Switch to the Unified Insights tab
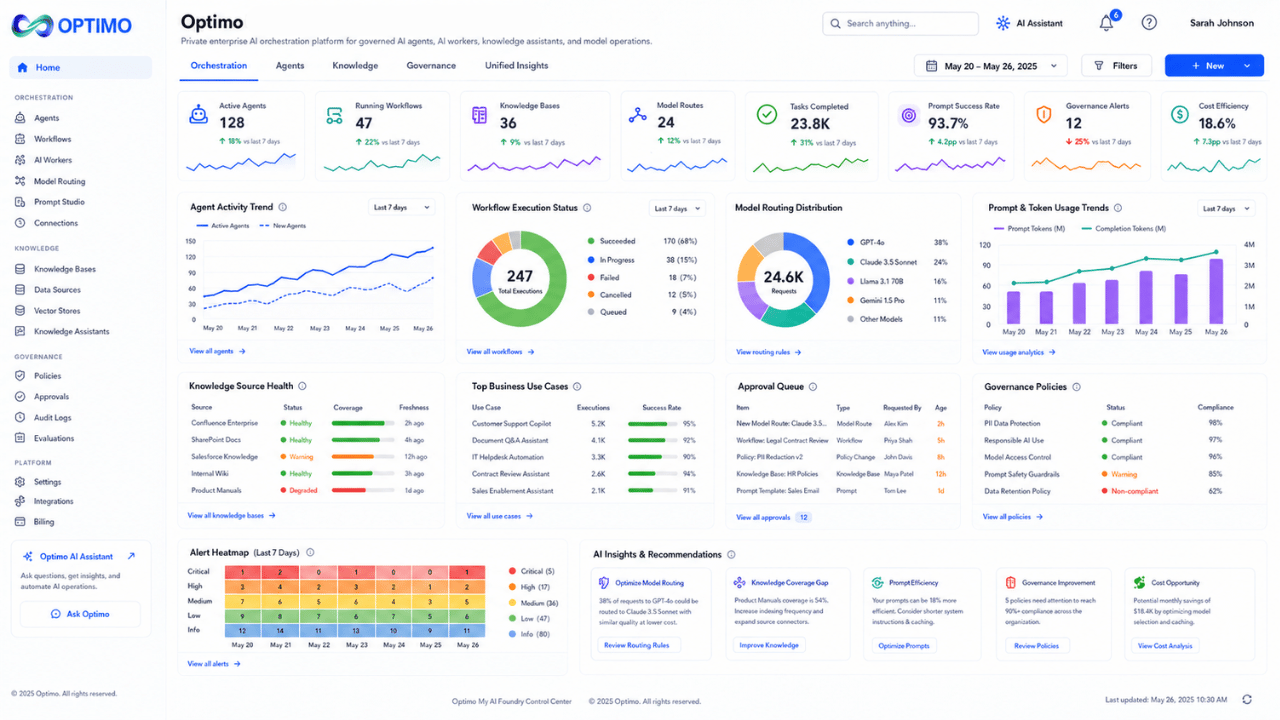 coord(517,66)
